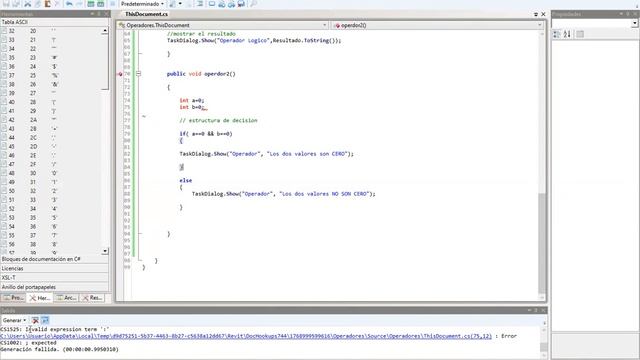Click the Undo arrow toolbar icon
The width and height of the screenshot is (640, 360).
pos(69,4)
